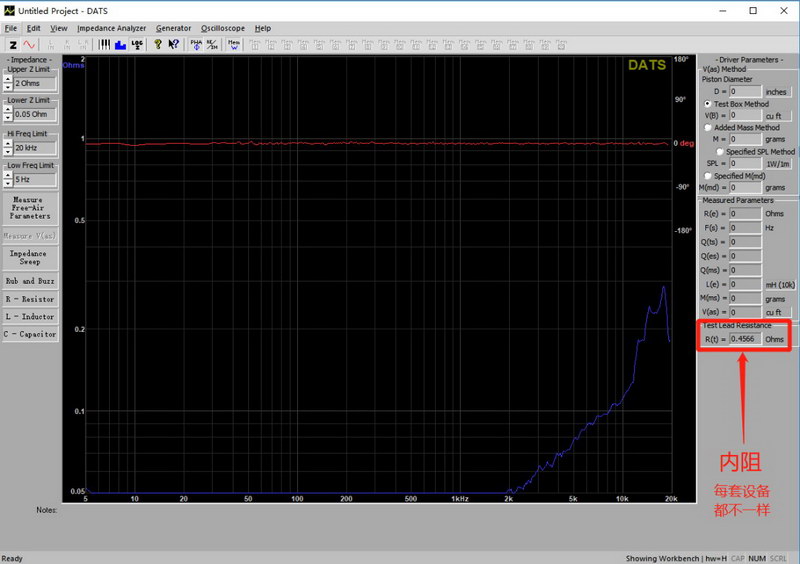Click the Test Lead Resistance R(t) field
Screen dimensions: 800x564
(x=745, y=339)
